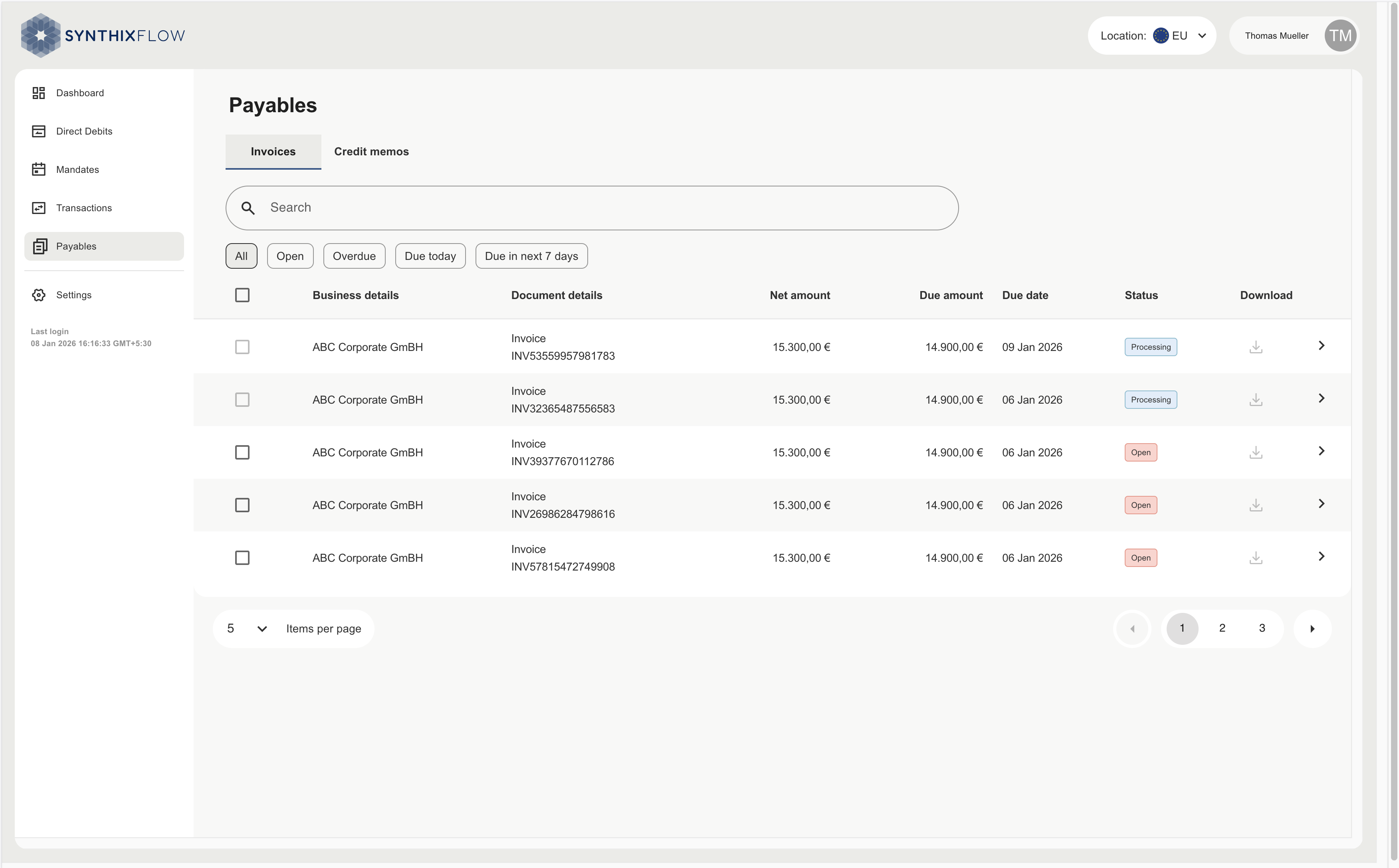The image size is (1399, 868).
Task: Click the Business details column header
Action: 355,295
